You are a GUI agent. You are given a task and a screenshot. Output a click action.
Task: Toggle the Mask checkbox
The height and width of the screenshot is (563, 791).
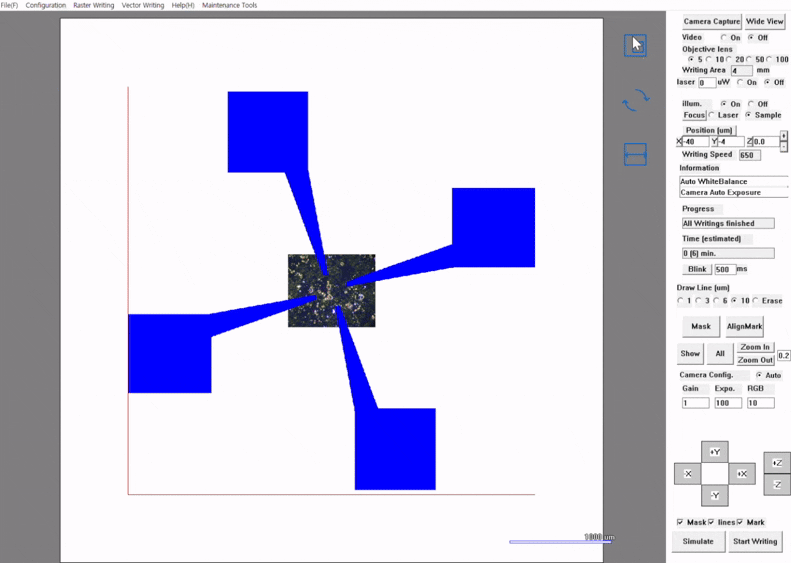[681, 522]
